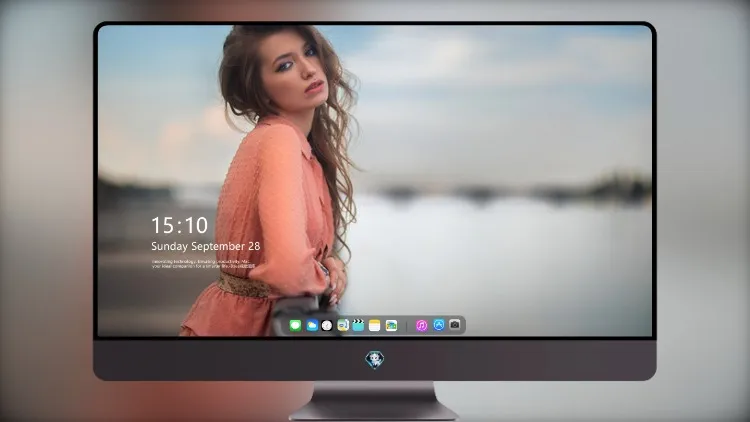Launch the pink iTunes music app
Viewport: 750px width, 422px height.
[x=421, y=325]
